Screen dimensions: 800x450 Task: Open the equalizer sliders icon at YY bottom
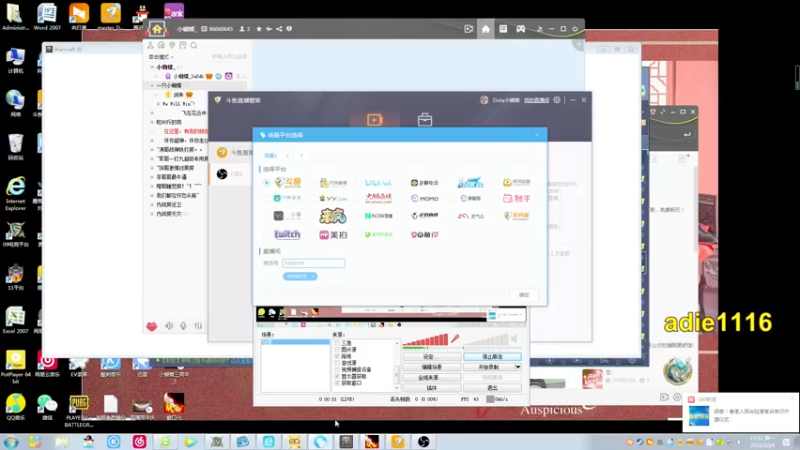click(x=198, y=326)
